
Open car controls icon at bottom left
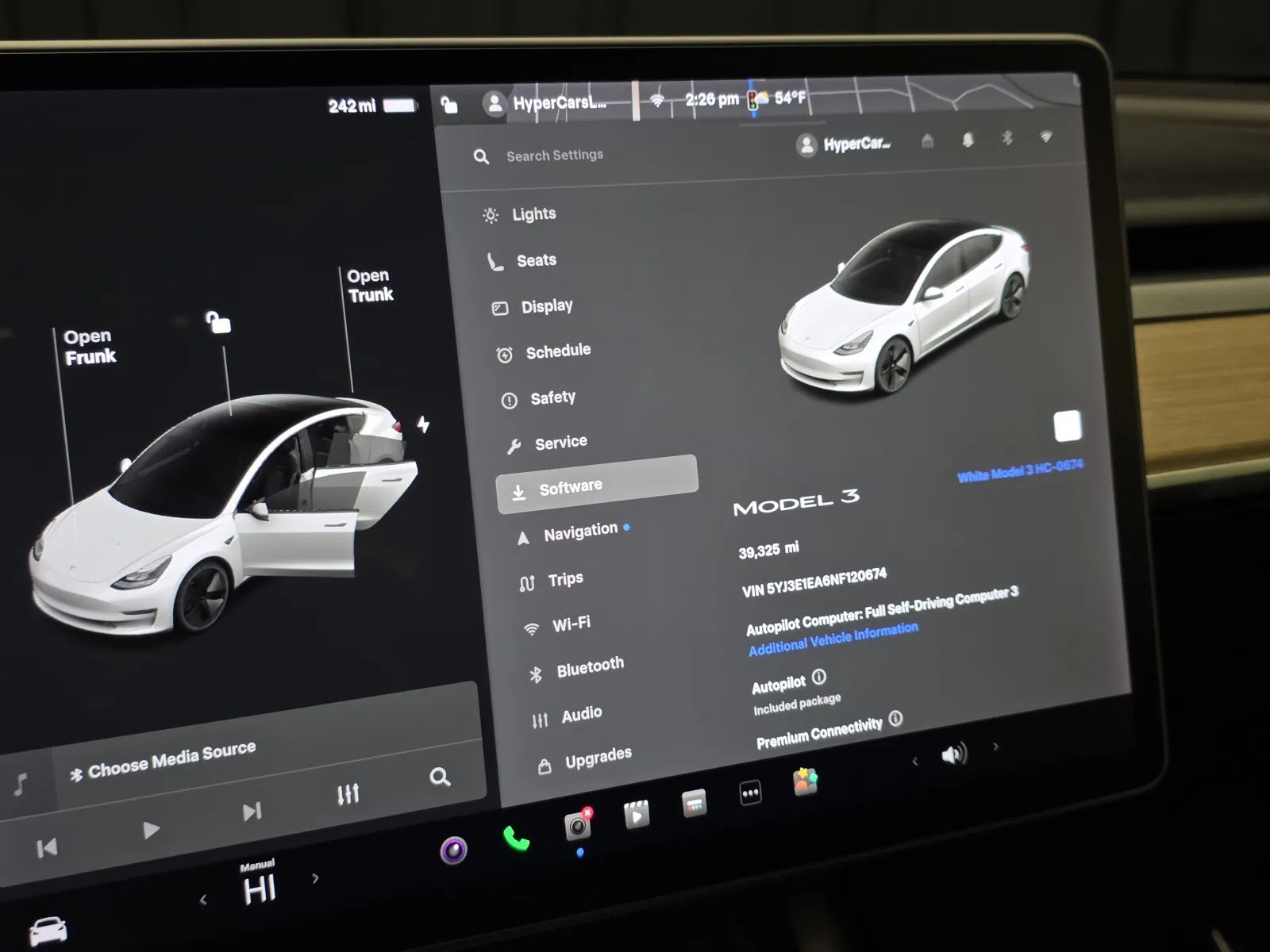pos(48,929)
